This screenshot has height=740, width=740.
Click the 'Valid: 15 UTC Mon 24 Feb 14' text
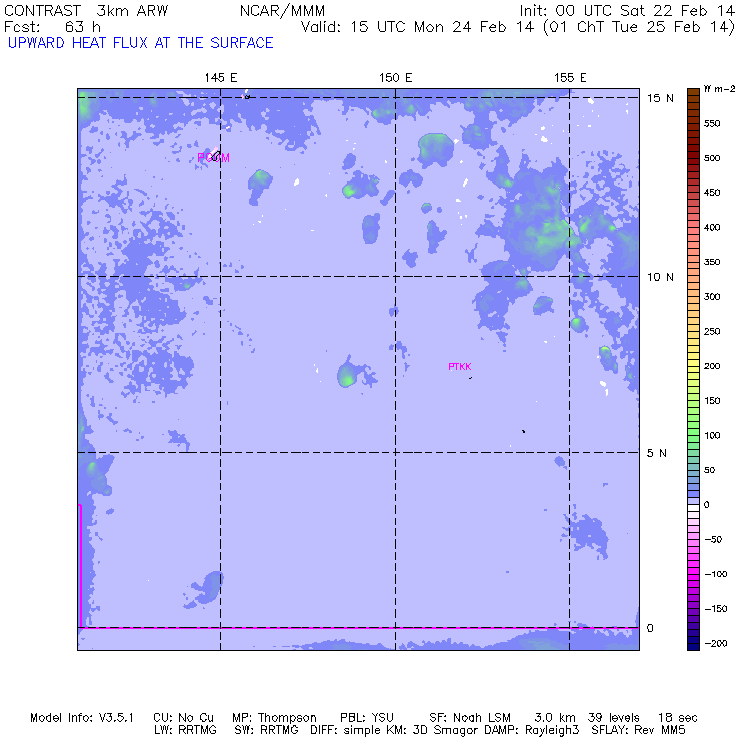coord(417,27)
